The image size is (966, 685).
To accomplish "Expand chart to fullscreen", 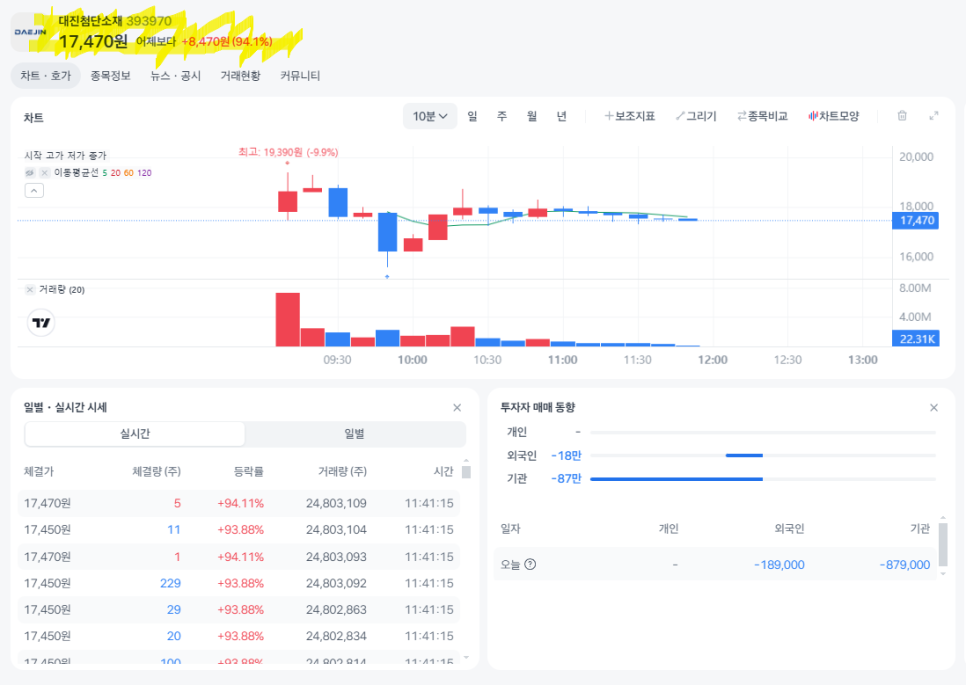I will [934, 116].
